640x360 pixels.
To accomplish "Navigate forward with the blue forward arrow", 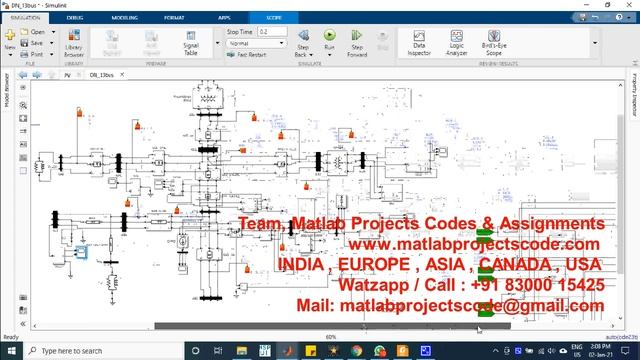I will click(x=37, y=75).
